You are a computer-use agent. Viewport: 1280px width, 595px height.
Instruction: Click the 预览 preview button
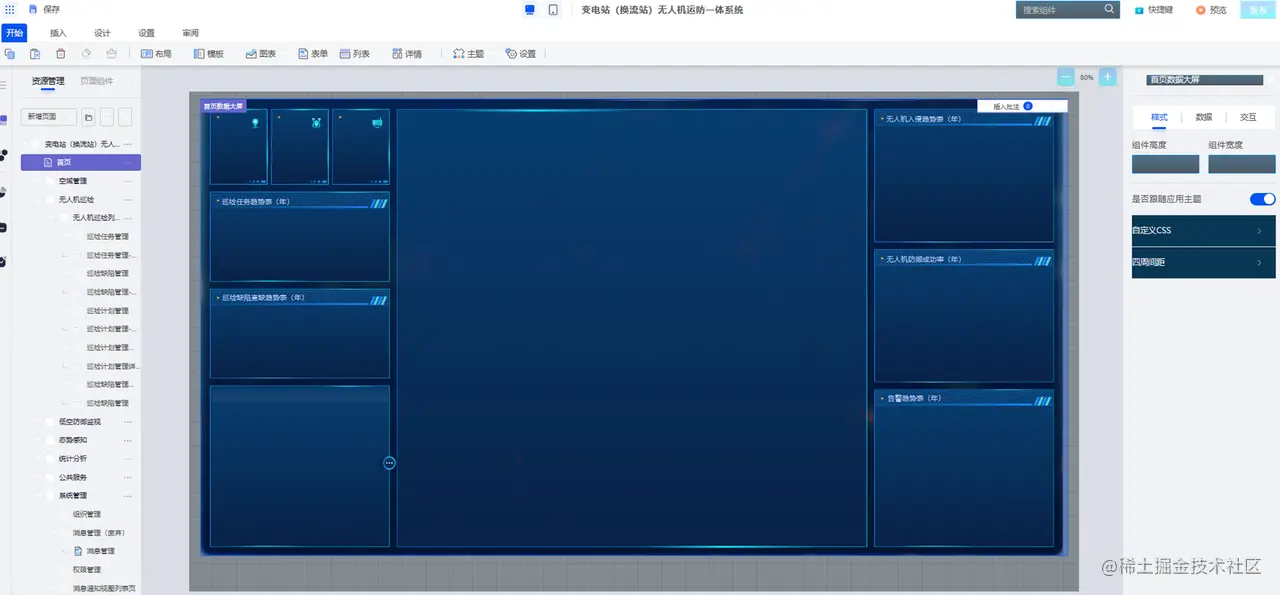pos(1211,10)
